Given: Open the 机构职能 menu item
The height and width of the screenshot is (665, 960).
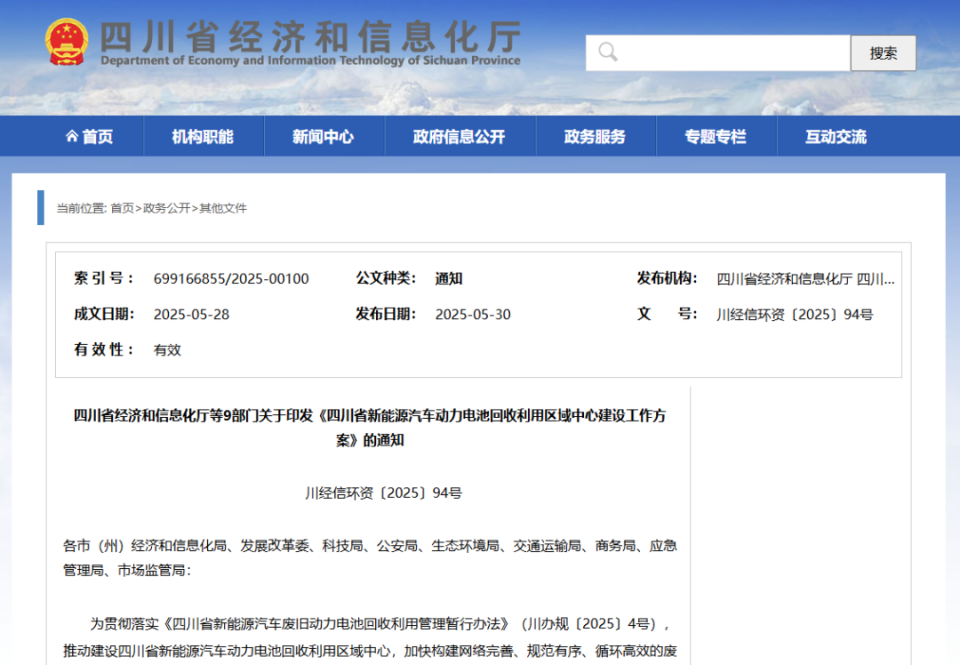Looking at the screenshot, I should pyautogui.click(x=202, y=137).
